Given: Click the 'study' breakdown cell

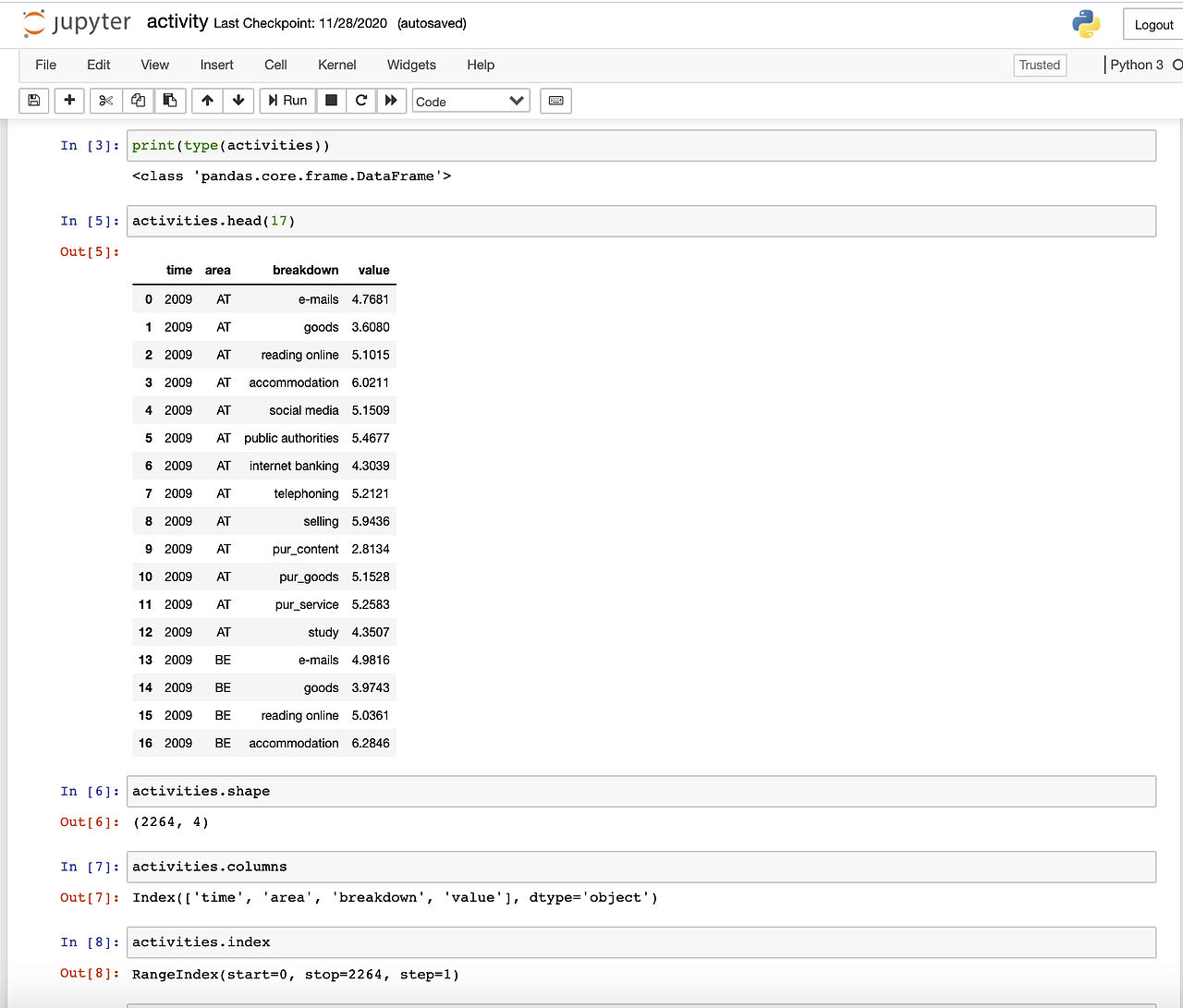Looking at the screenshot, I should click(323, 632).
